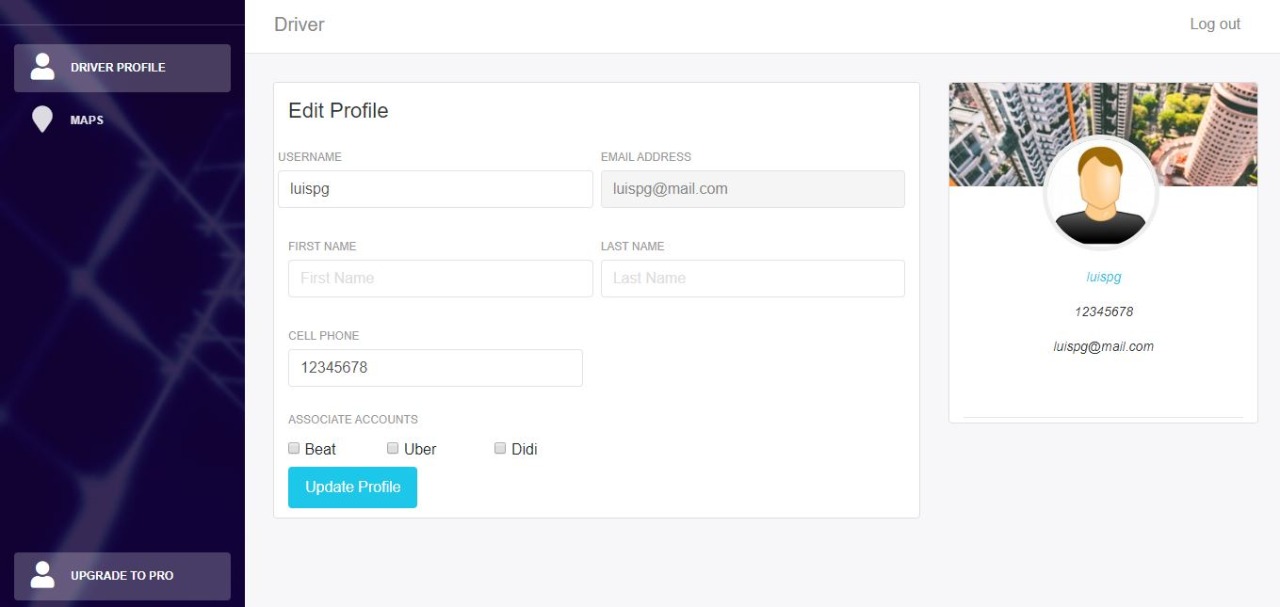1280x607 pixels.
Task: Enable the Uber associate account checkbox
Action: (393, 448)
